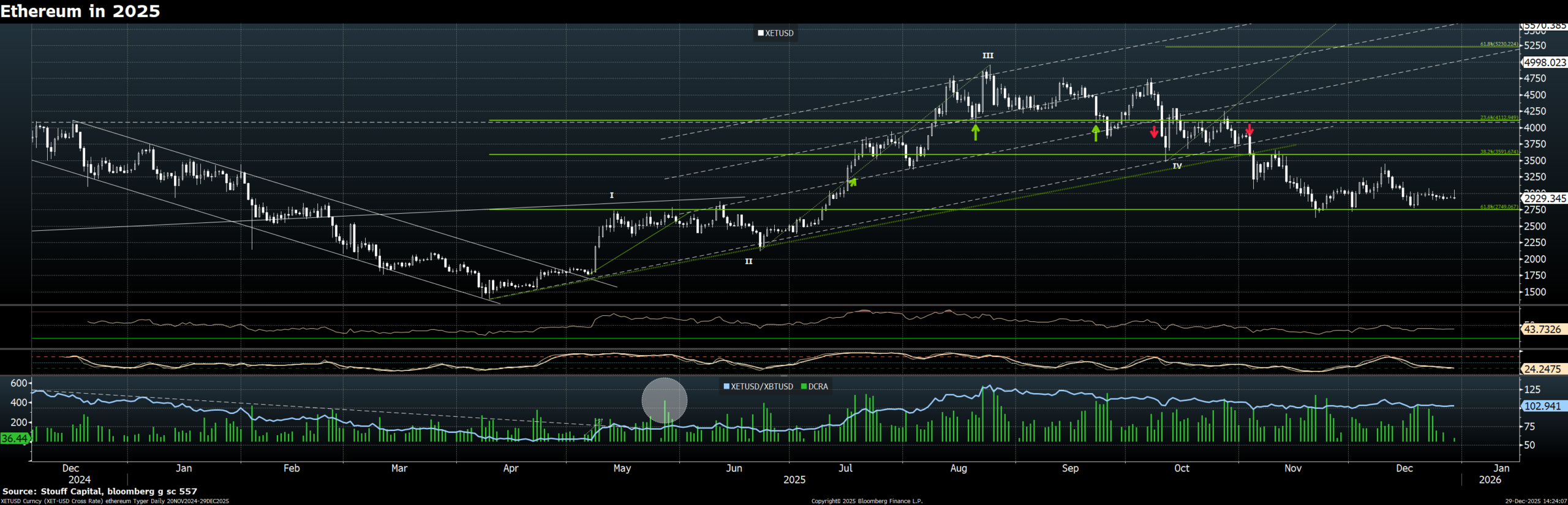Click the green DCRA legend swatch
The width and height of the screenshot is (1568, 505).
pos(804,387)
